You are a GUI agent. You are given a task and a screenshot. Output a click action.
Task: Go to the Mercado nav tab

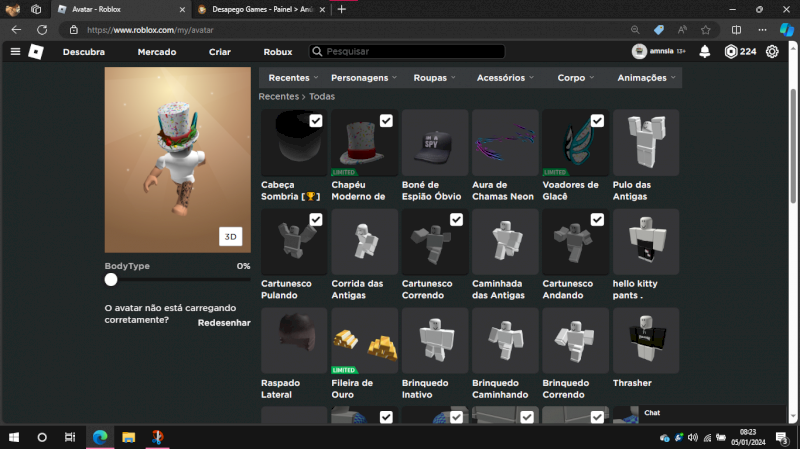point(156,51)
